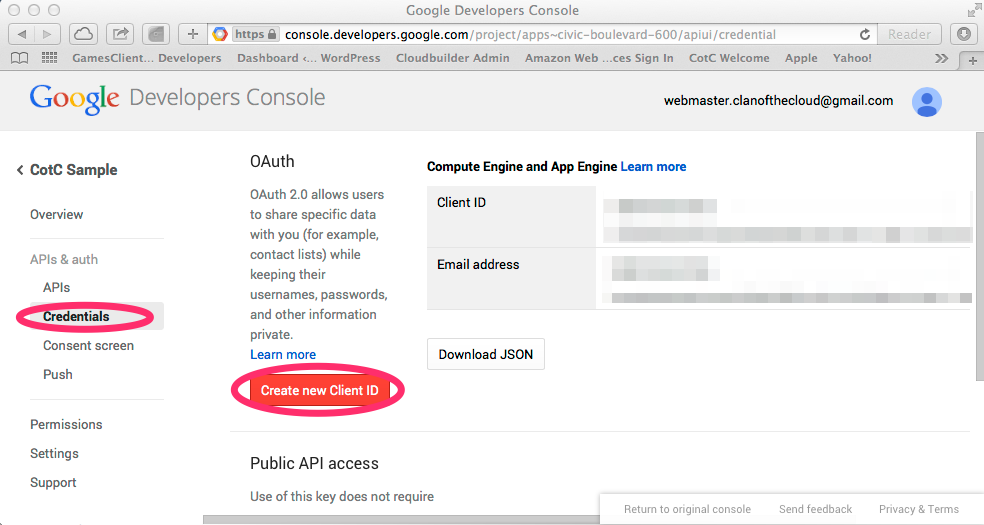Open the Downloads icon in toolbar
This screenshot has width=984, height=525.
pyautogui.click(x=963, y=34)
